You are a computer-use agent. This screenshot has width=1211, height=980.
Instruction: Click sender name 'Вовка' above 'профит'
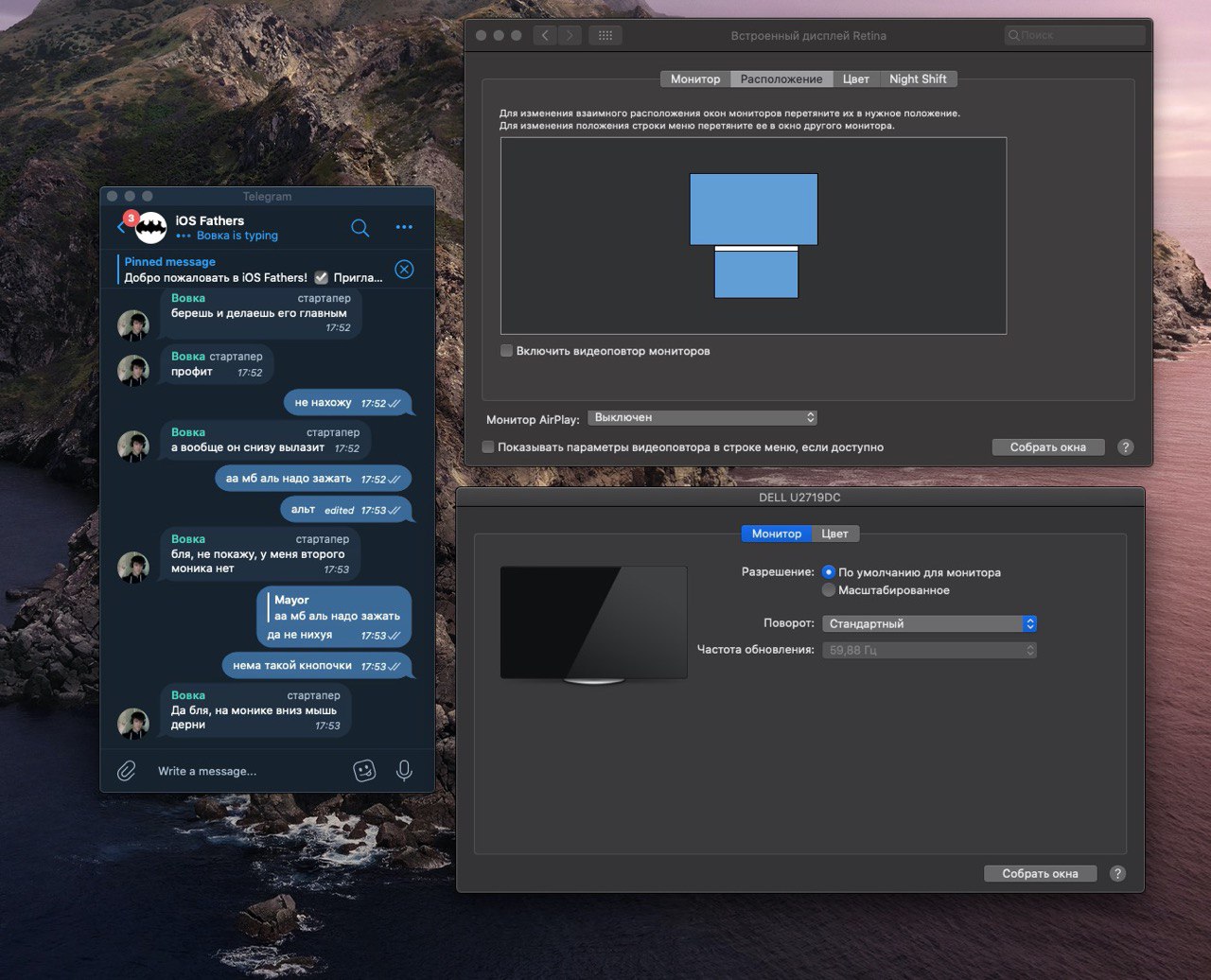tap(188, 357)
